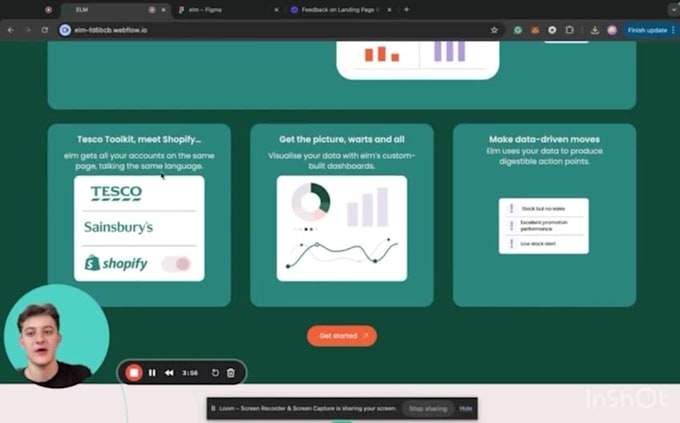Image resolution: width=680 pixels, height=423 pixels.
Task: Click the orange bar chart at top
Action: (382, 54)
